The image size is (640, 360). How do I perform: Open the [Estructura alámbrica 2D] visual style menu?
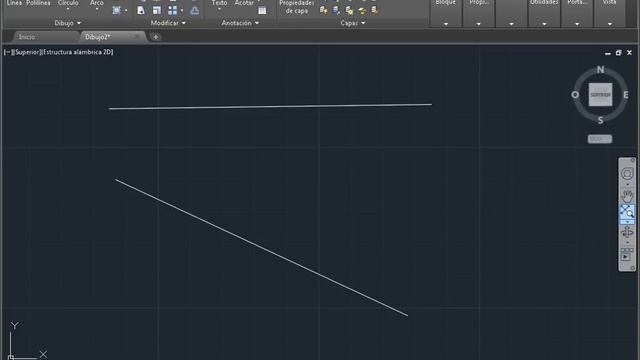pyautogui.click(x=77, y=52)
